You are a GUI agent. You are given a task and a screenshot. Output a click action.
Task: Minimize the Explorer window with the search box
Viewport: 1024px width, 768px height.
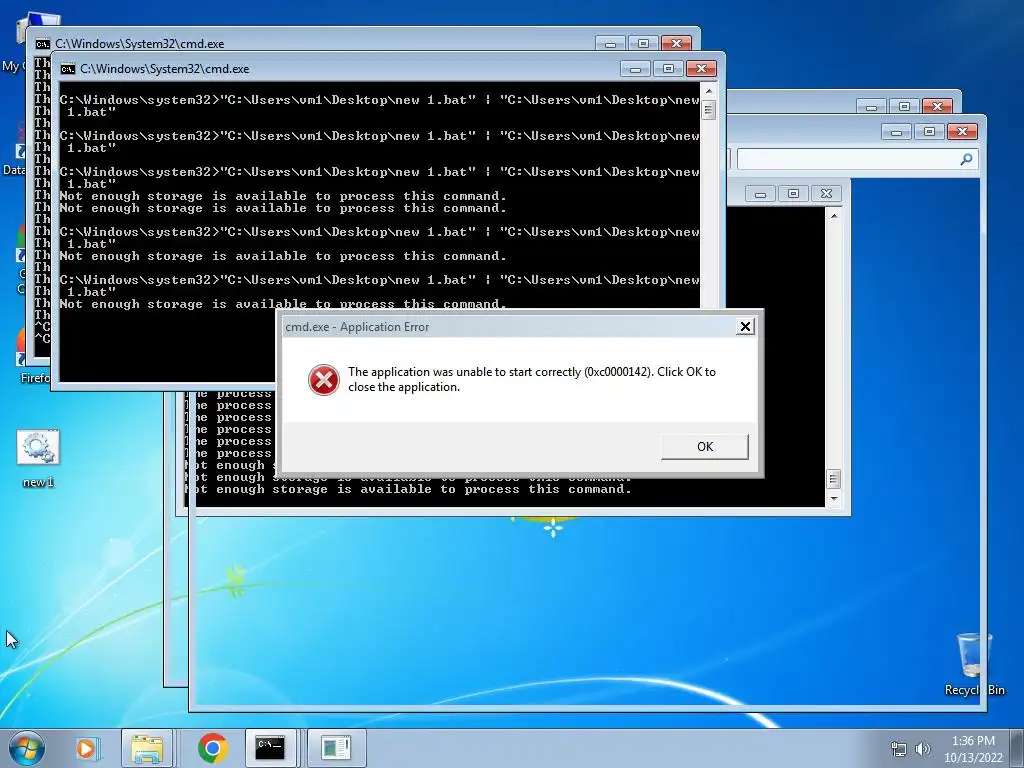pos(896,131)
